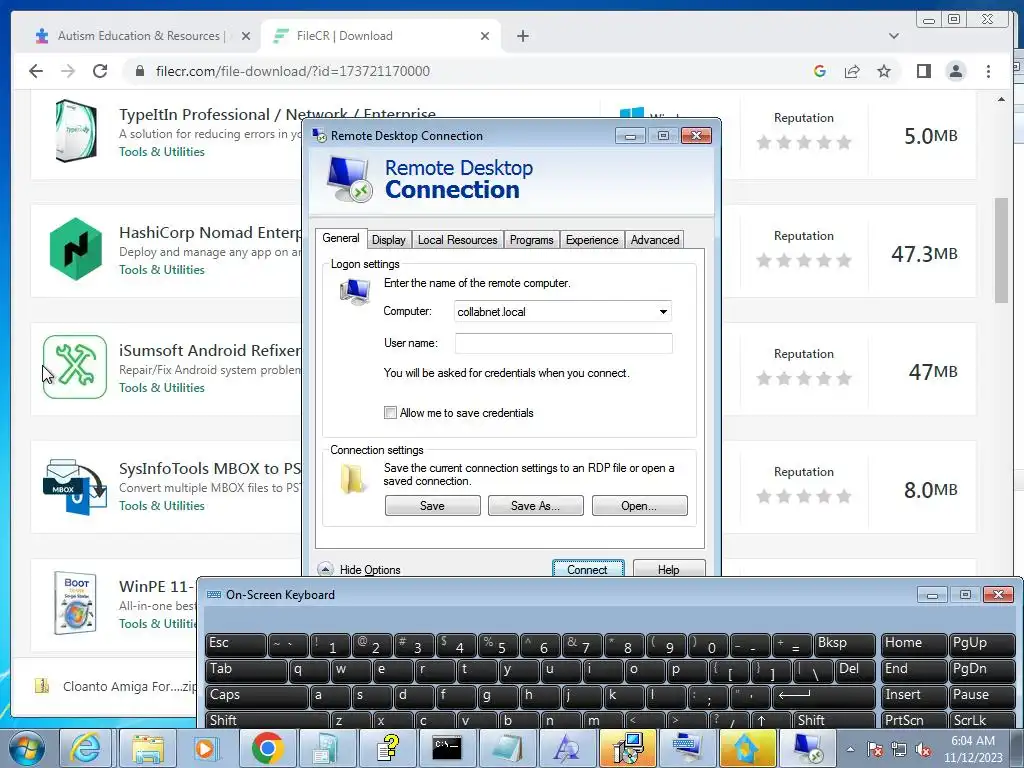
Task: Collapse dialog with Hide Options
Action: (x=360, y=569)
